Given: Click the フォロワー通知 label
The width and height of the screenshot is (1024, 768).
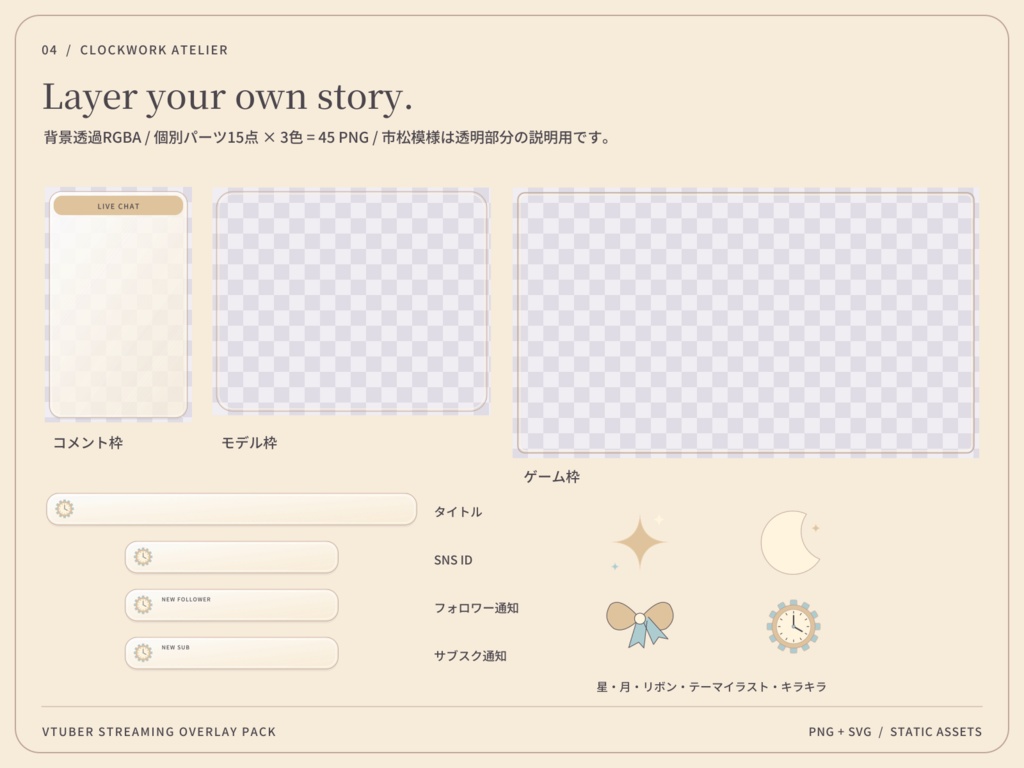Looking at the screenshot, I should pos(476,608).
